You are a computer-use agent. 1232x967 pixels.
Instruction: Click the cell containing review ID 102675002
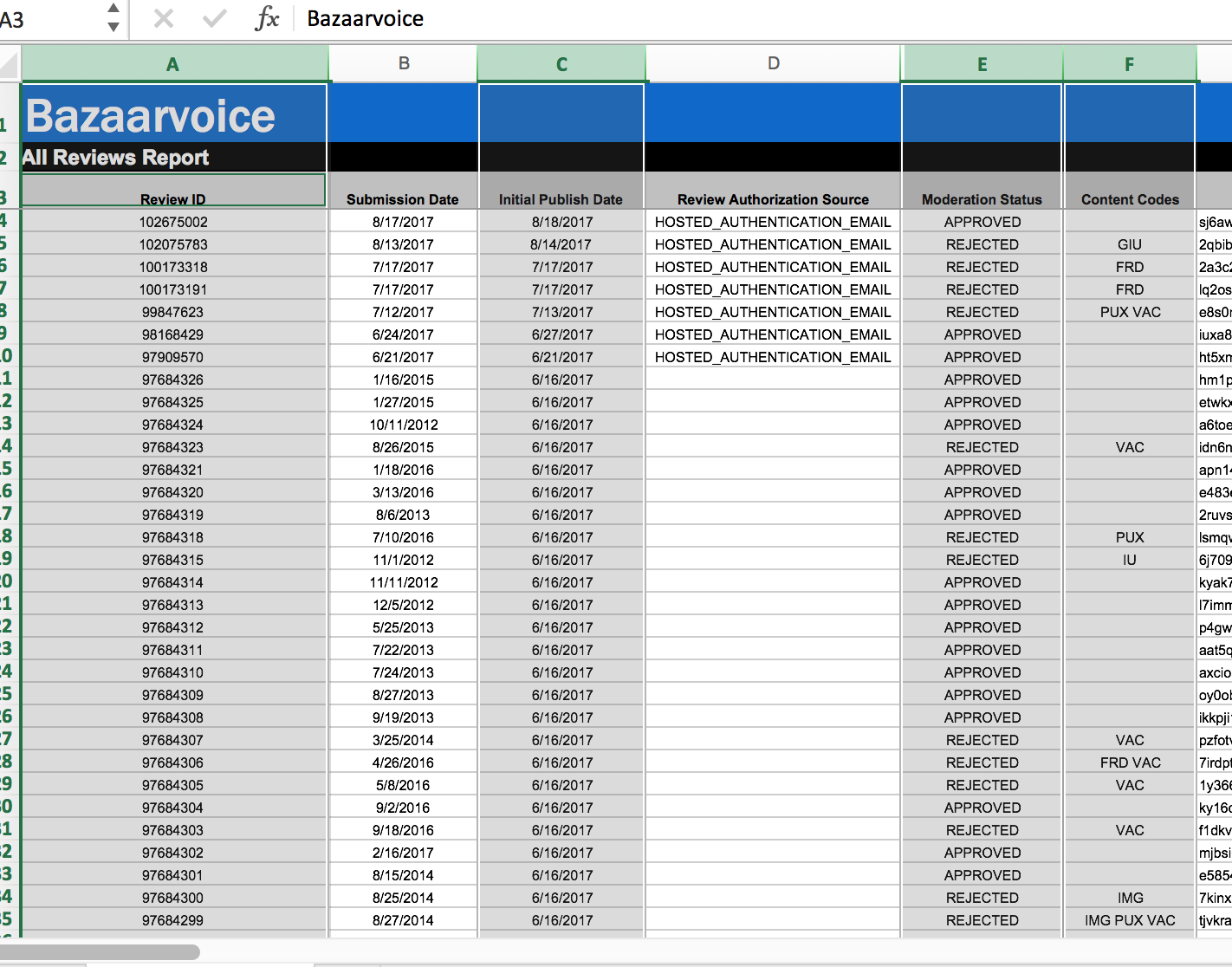pos(172,222)
